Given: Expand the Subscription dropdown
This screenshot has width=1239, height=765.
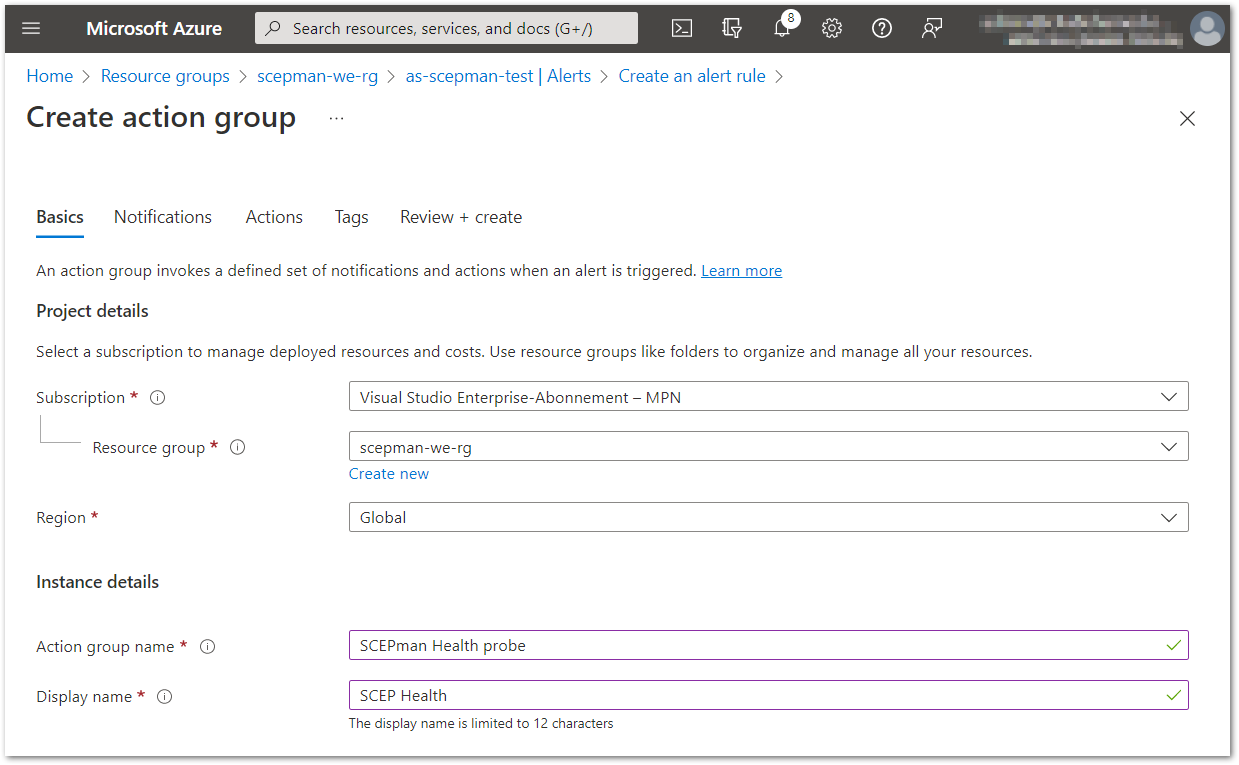Looking at the screenshot, I should 768,397.
